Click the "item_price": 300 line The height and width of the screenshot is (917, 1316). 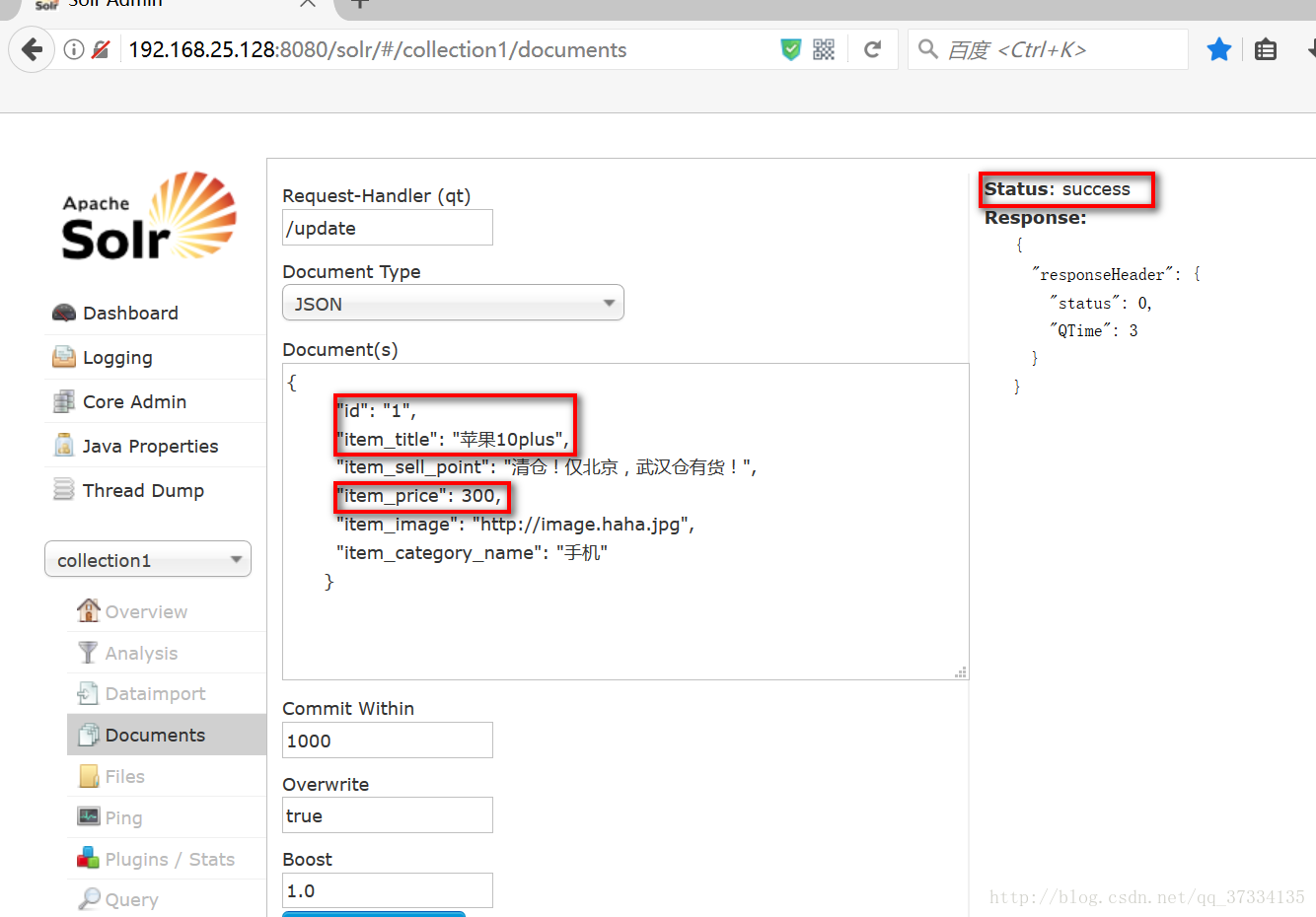pos(419,496)
